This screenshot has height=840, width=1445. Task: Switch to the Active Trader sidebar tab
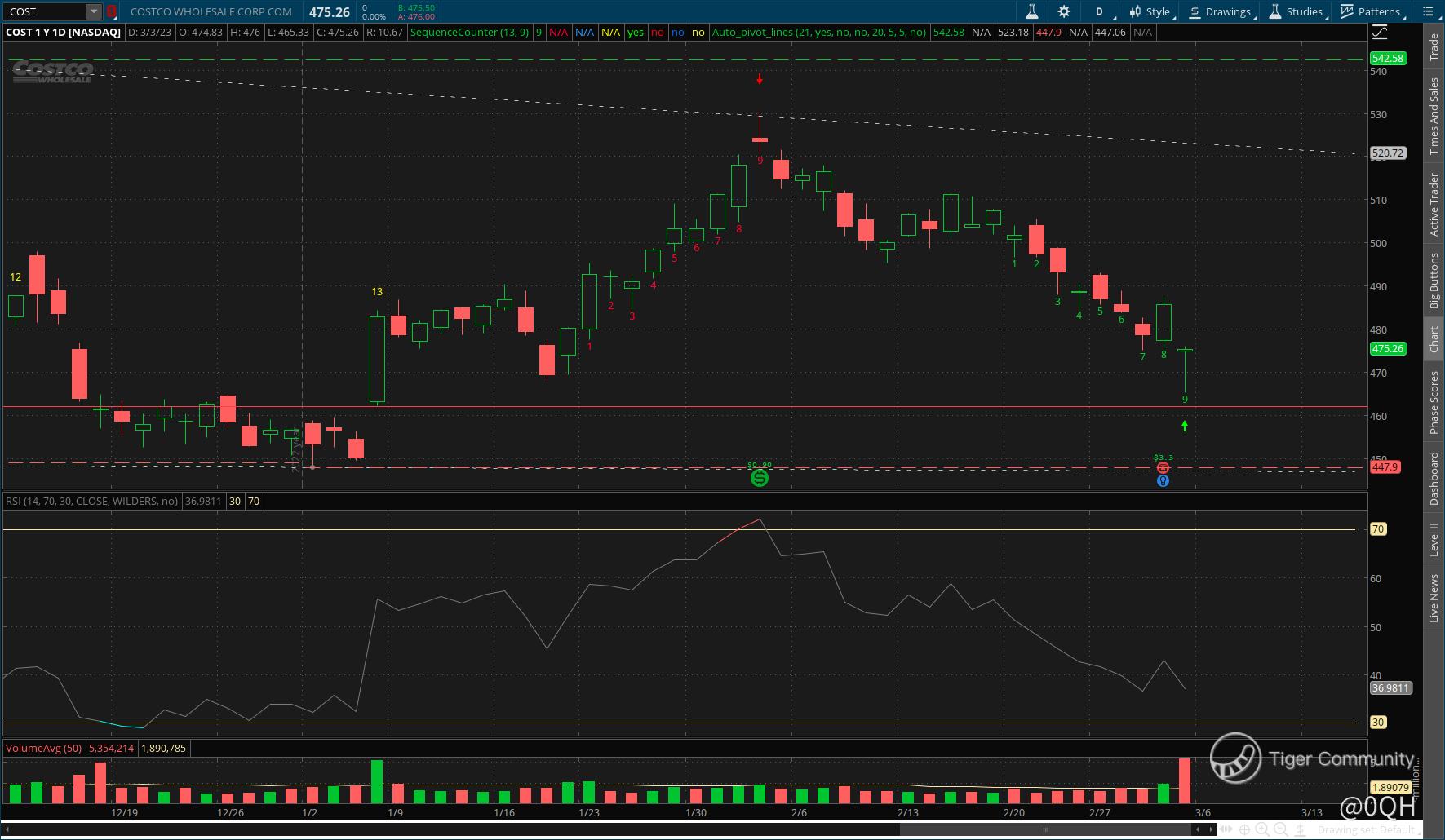1434,205
